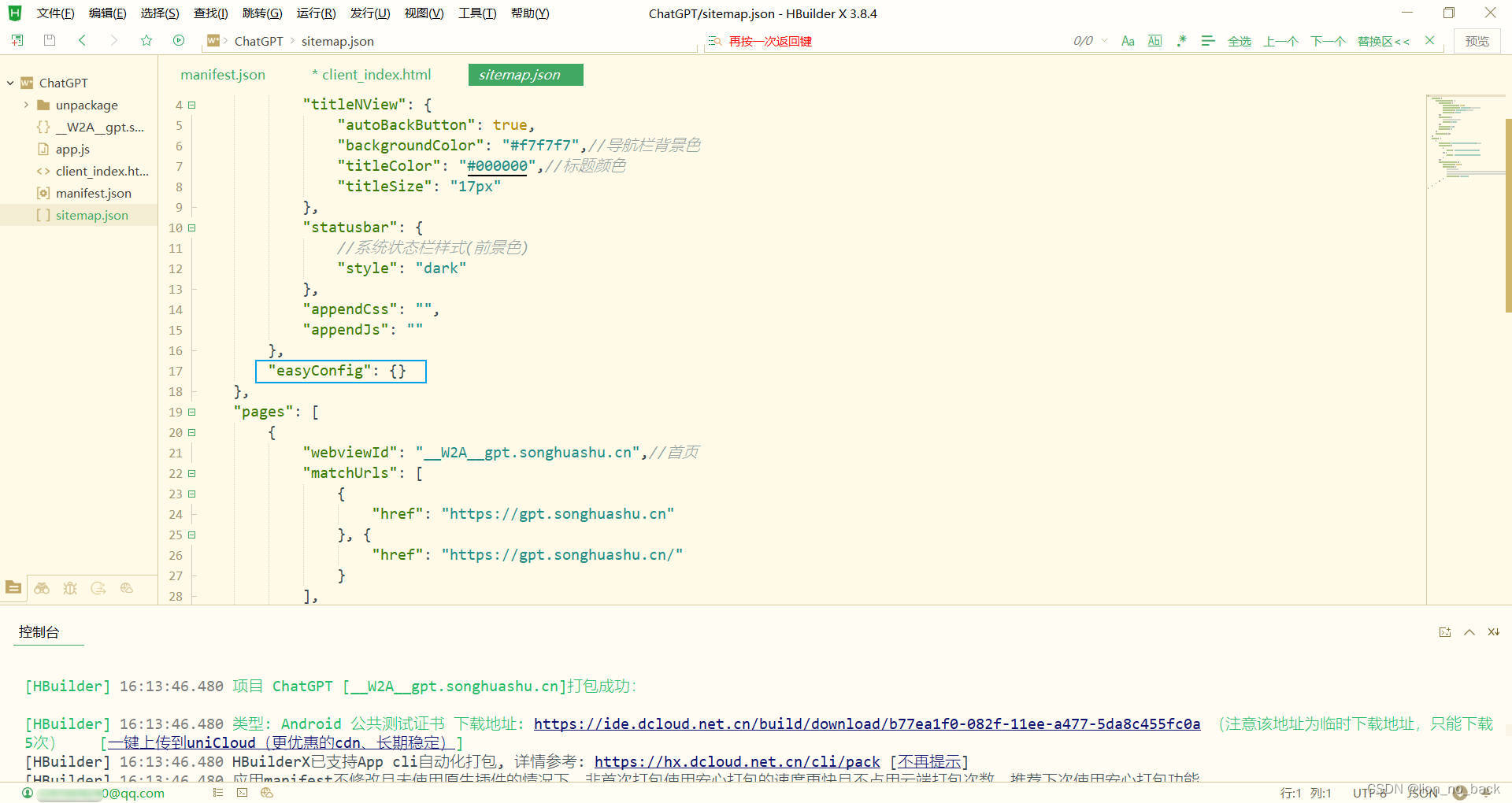The height and width of the screenshot is (803, 1512).
Task: Click the console export icon
Action: click(x=1445, y=632)
